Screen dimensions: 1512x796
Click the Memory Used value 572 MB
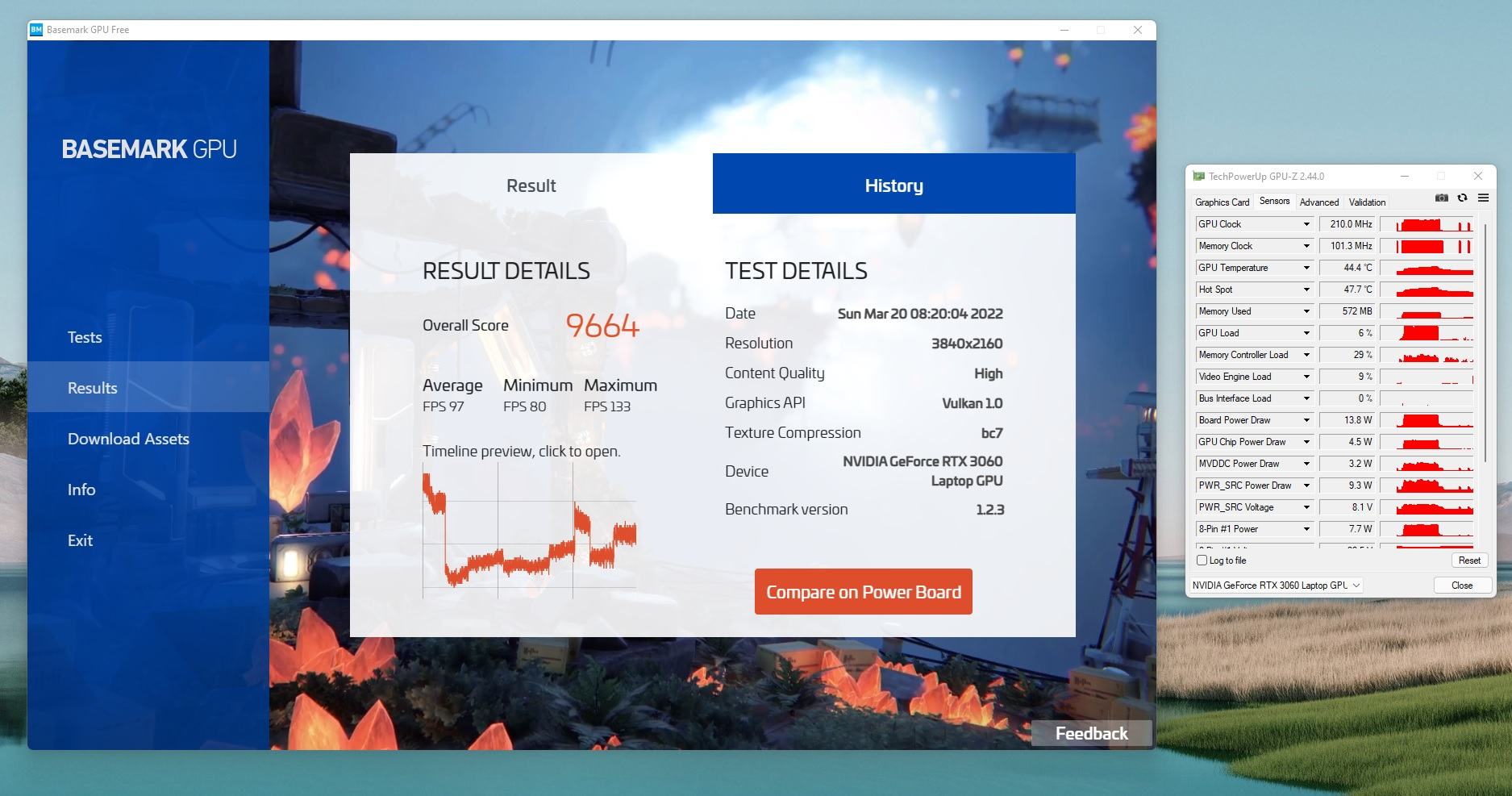point(1347,311)
